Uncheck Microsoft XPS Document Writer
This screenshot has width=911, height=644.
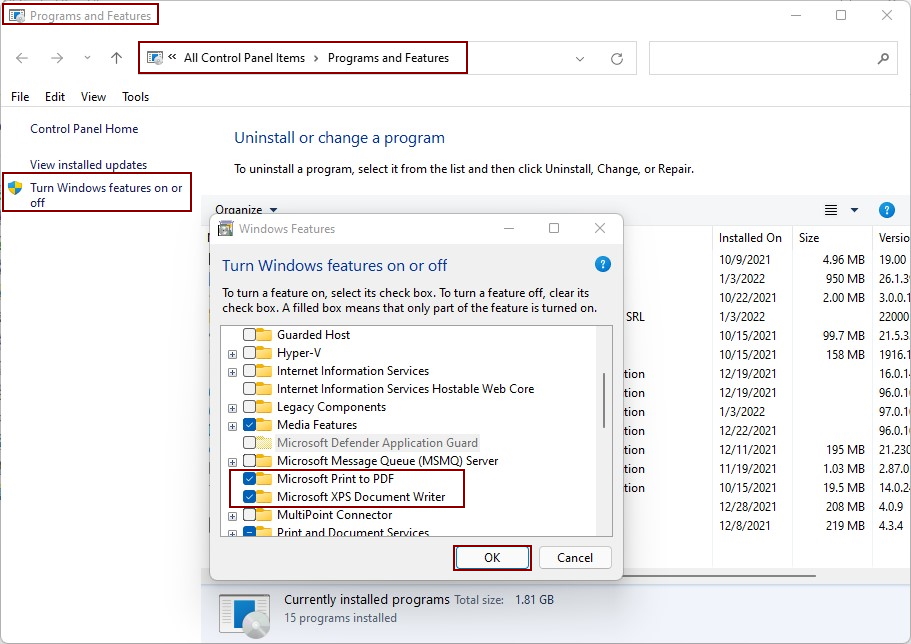pyautogui.click(x=249, y=497)
